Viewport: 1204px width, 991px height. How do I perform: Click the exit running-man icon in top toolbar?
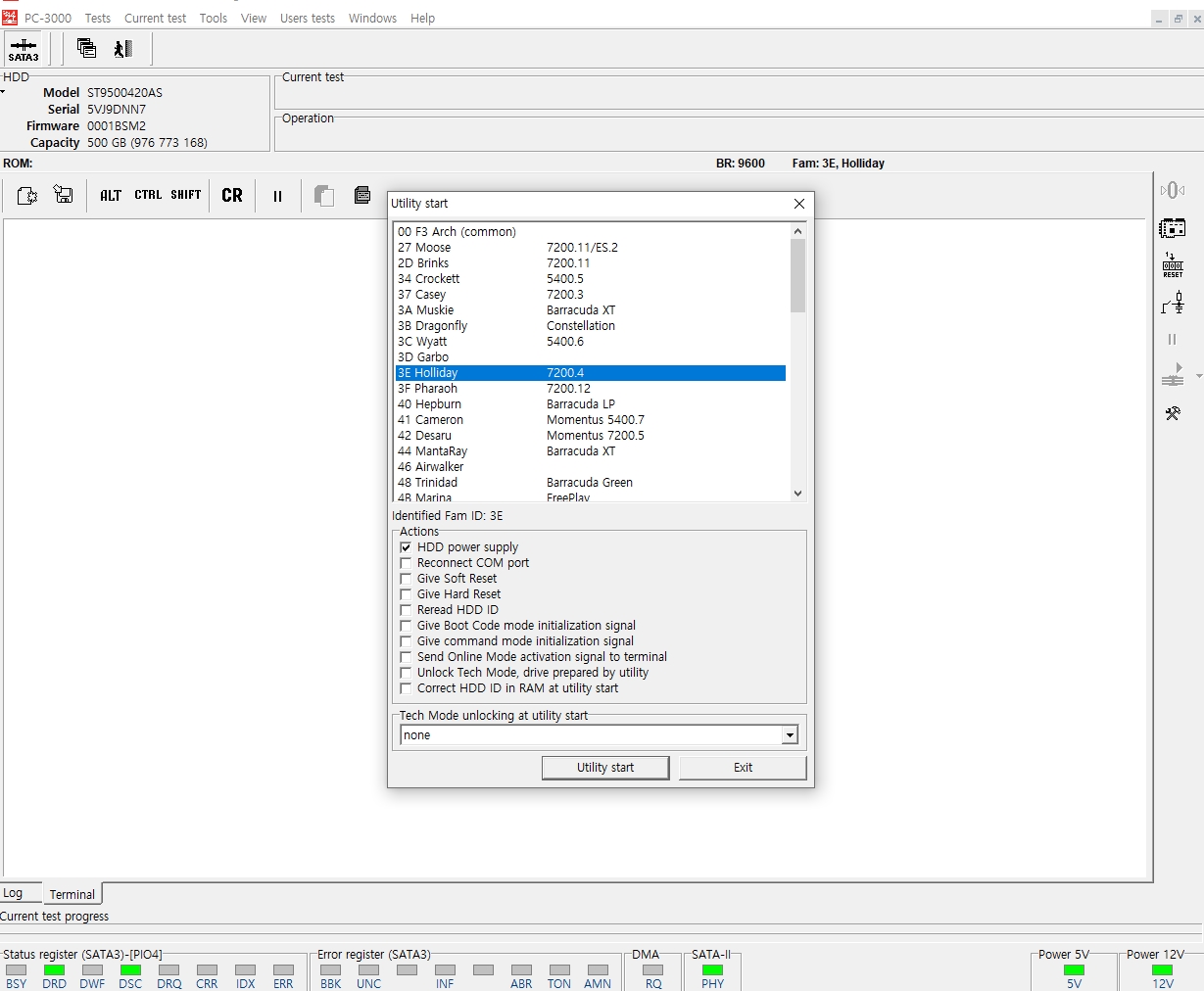click(123, 49)
